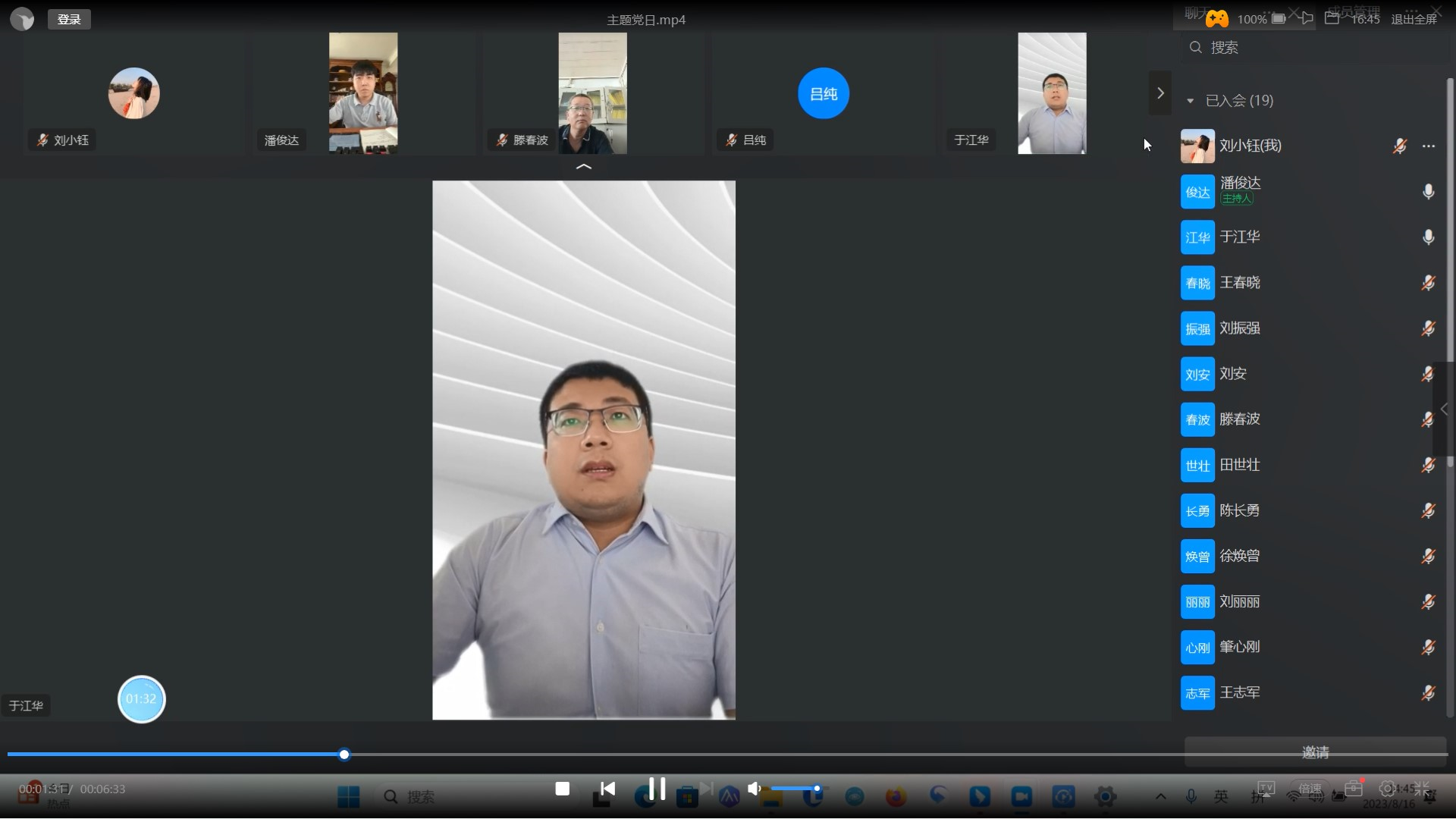Screen dimensions: 1456x819
Task: Pause the video playback
Action: click(x=657, y=789)
